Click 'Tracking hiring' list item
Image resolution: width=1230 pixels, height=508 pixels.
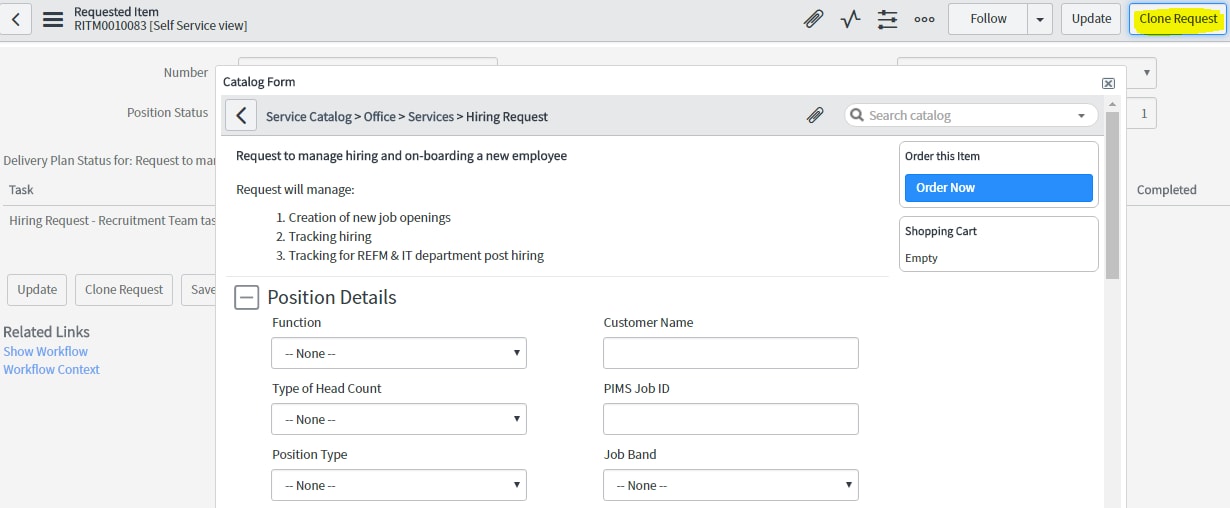[x=330, y=237]
